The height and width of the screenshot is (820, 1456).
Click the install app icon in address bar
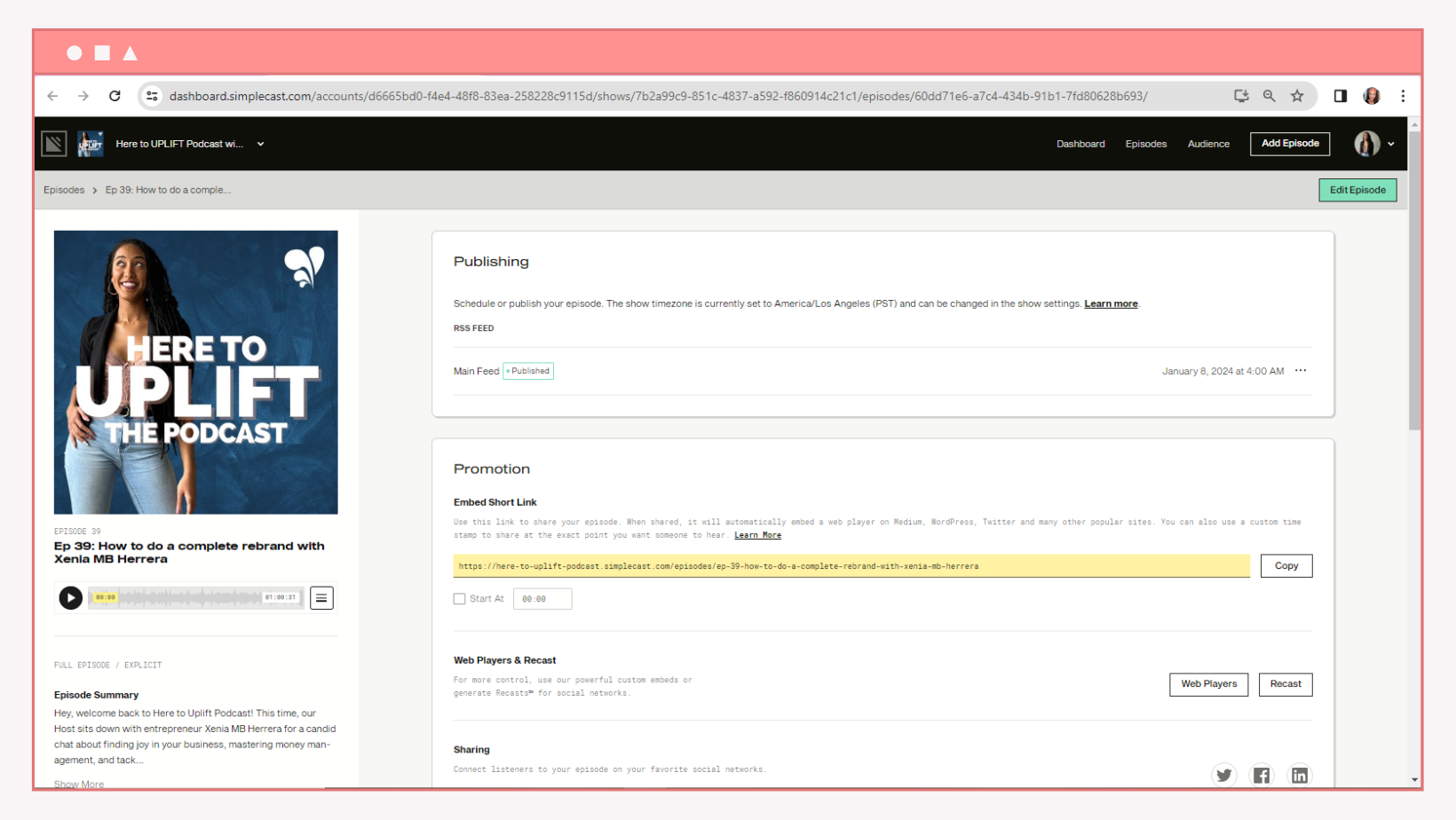coord(1241,96)
